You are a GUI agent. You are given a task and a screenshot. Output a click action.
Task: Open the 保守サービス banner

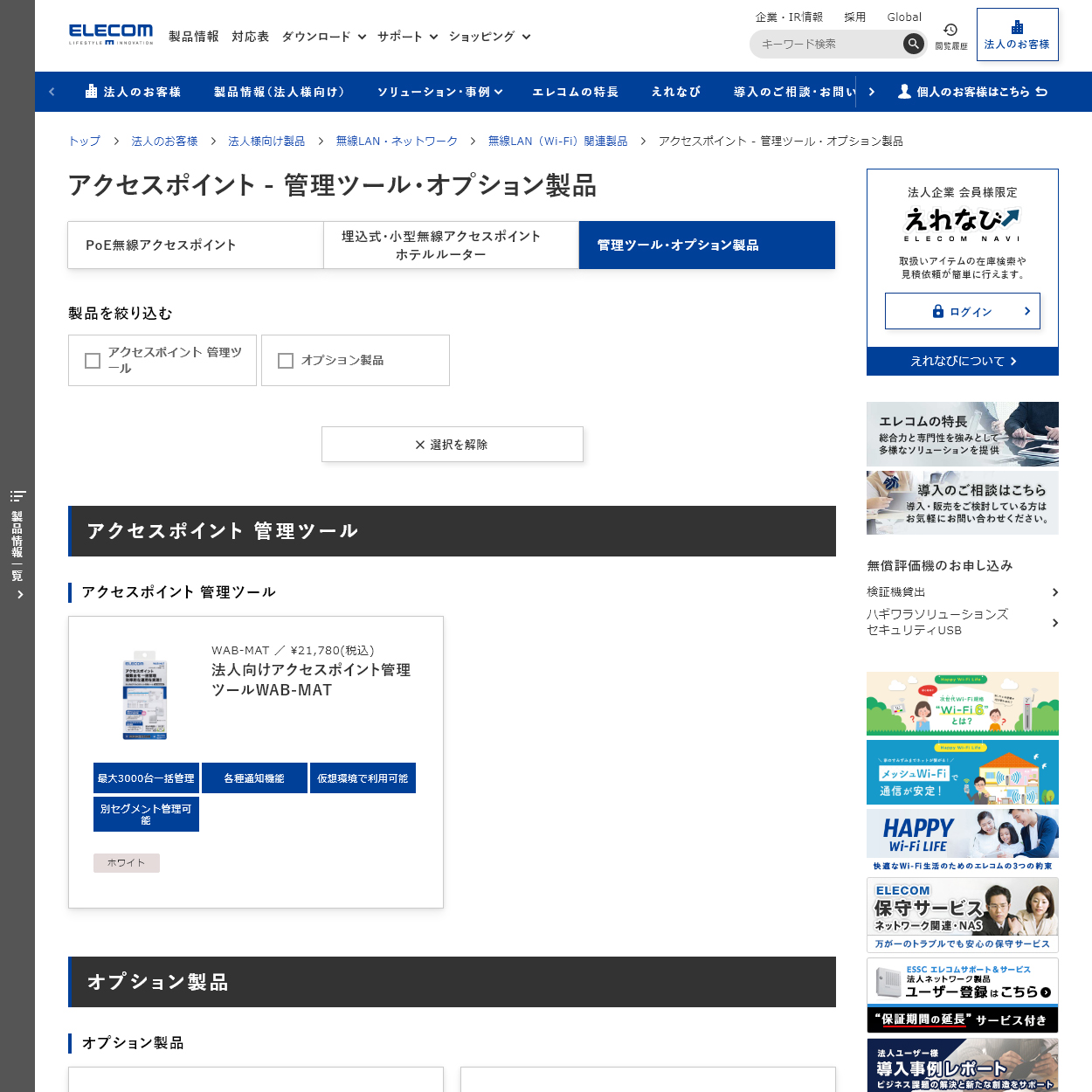click(962, 915)
